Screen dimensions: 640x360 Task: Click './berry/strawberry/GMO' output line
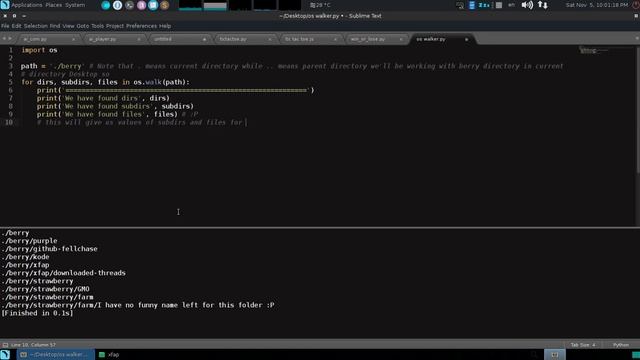pos(45,289)
